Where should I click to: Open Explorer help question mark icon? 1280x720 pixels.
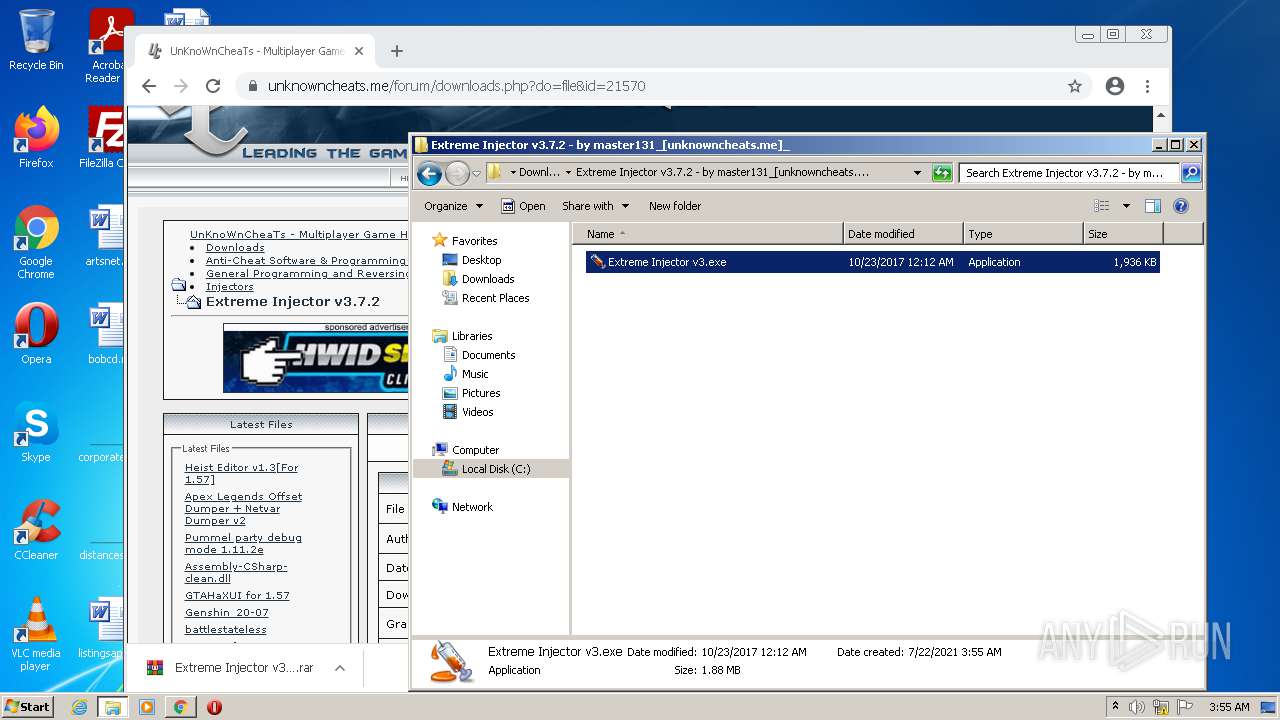[x=1180, y=206]
